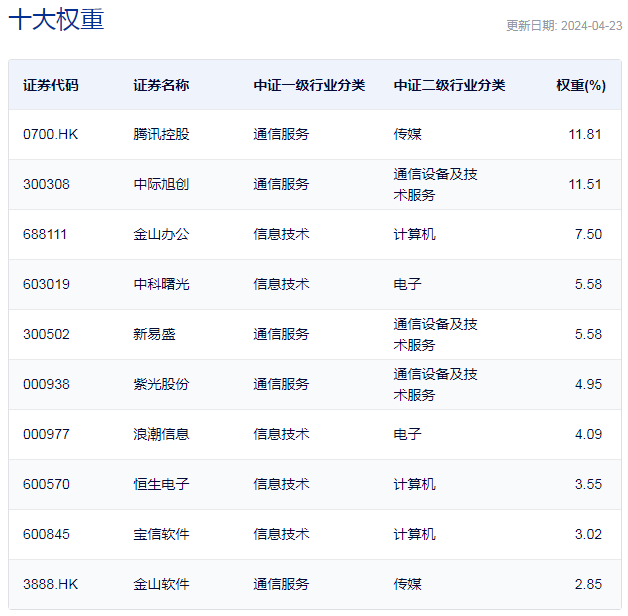Select stock code 3888.HK

click(50, 585)
